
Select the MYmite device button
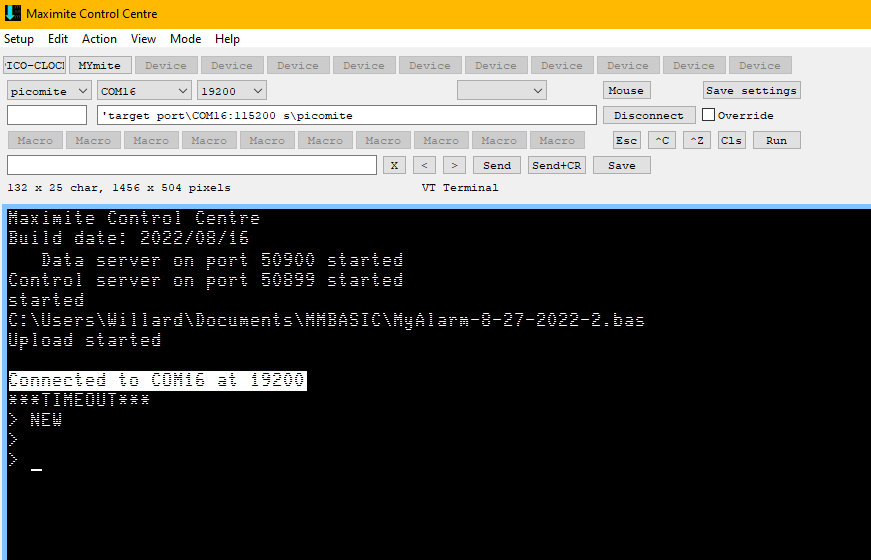[100, 65]
